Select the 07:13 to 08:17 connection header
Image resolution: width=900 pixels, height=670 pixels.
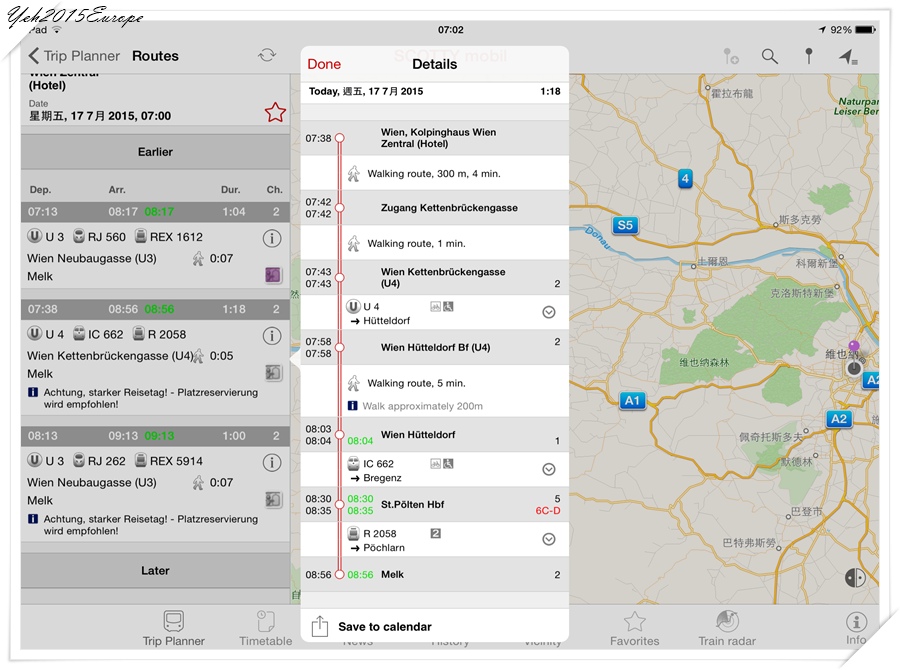click(155, 212)
